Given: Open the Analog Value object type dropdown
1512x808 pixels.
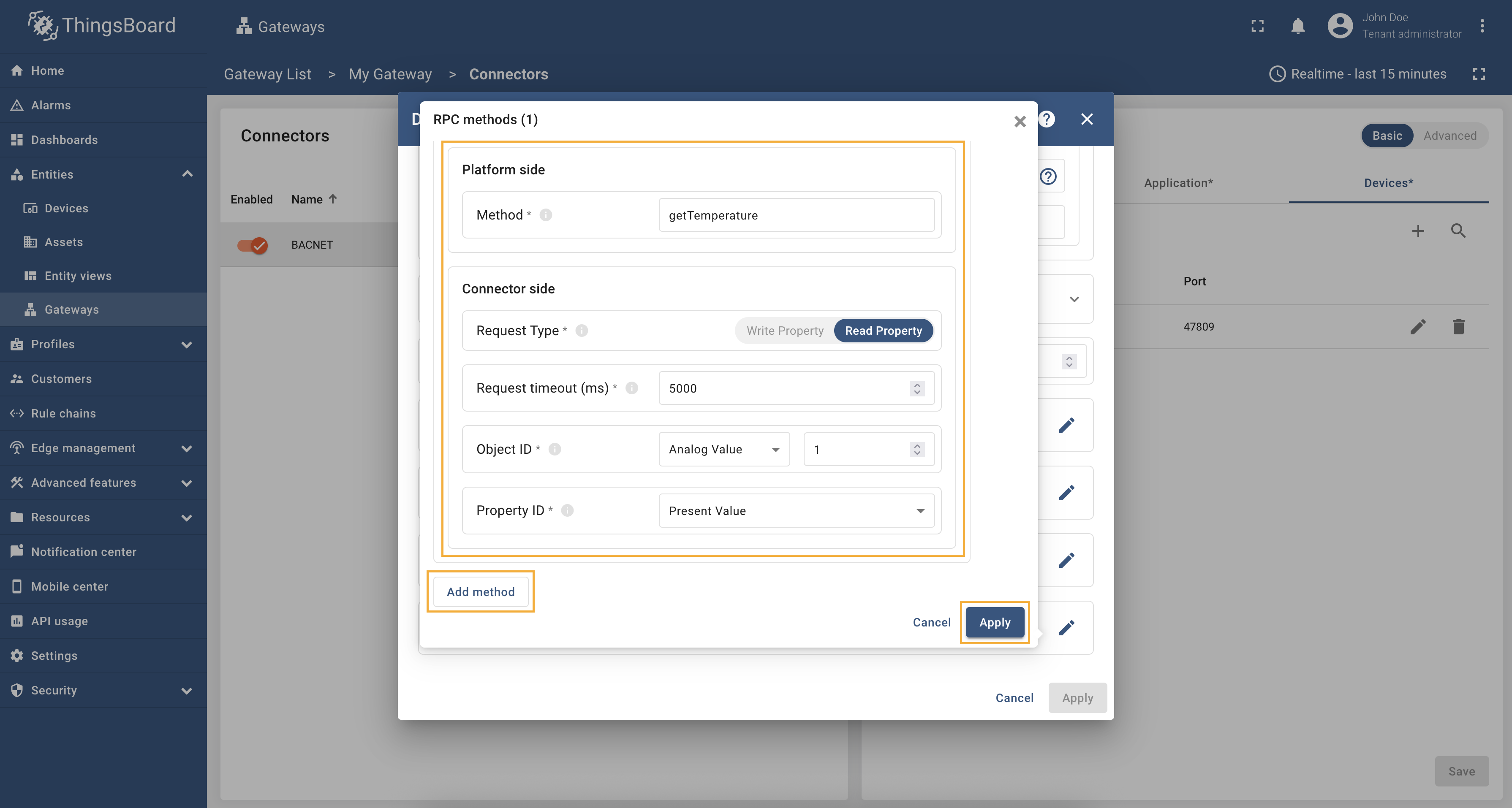Looking at the screenshot, I should click(724, 449).
